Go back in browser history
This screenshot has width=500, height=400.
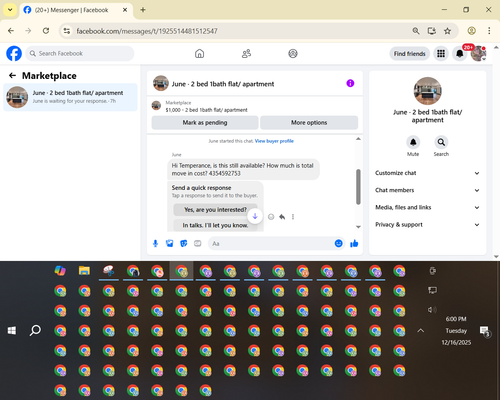(11, 31)
